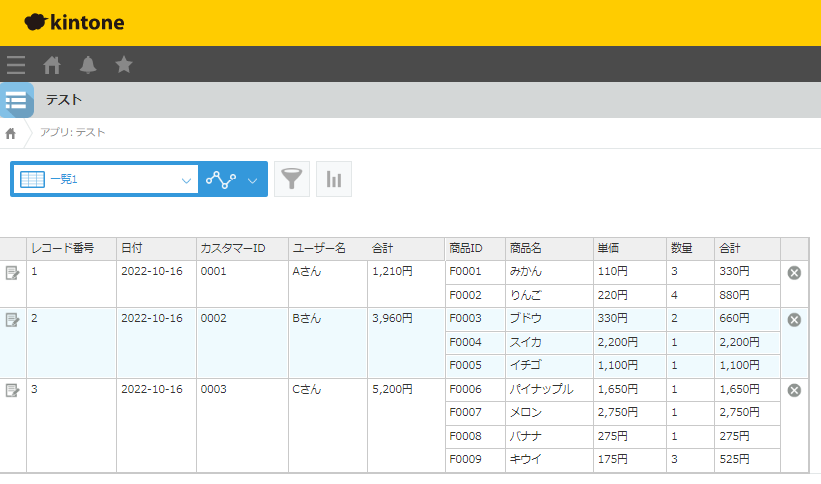Click the breadcrumb home icon

(x=10, y=134)
